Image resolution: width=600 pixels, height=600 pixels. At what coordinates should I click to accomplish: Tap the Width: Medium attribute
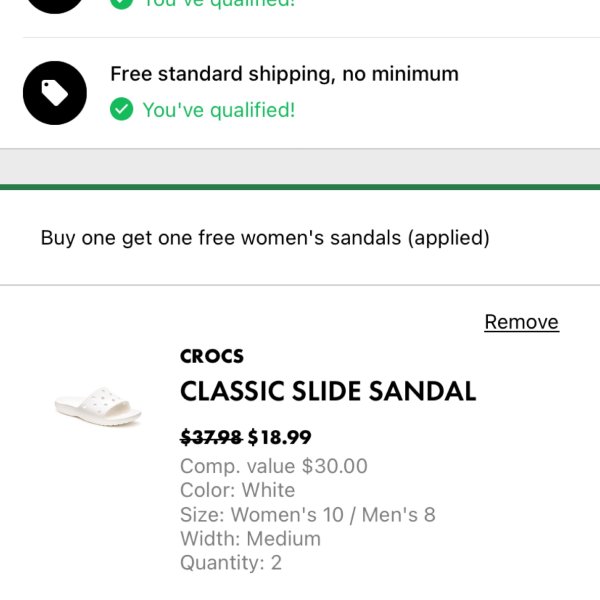point(250,538)
